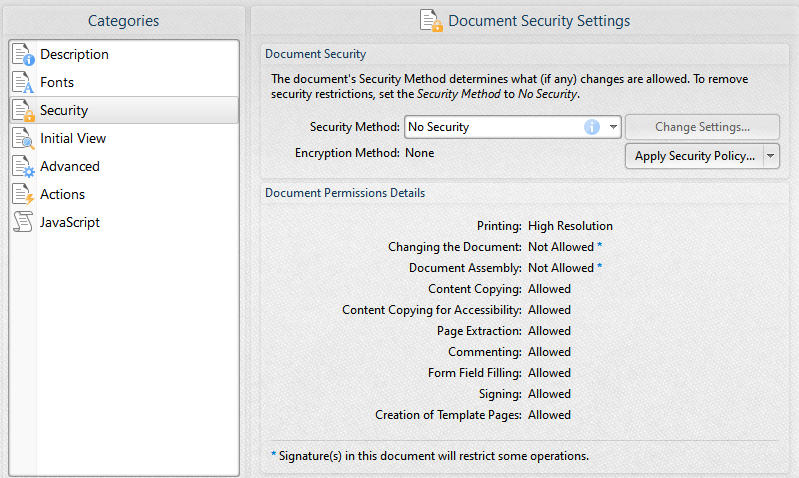Click the JavaScript scroll icon
This screenshot has width=799, height=478.
click(23, 222)
